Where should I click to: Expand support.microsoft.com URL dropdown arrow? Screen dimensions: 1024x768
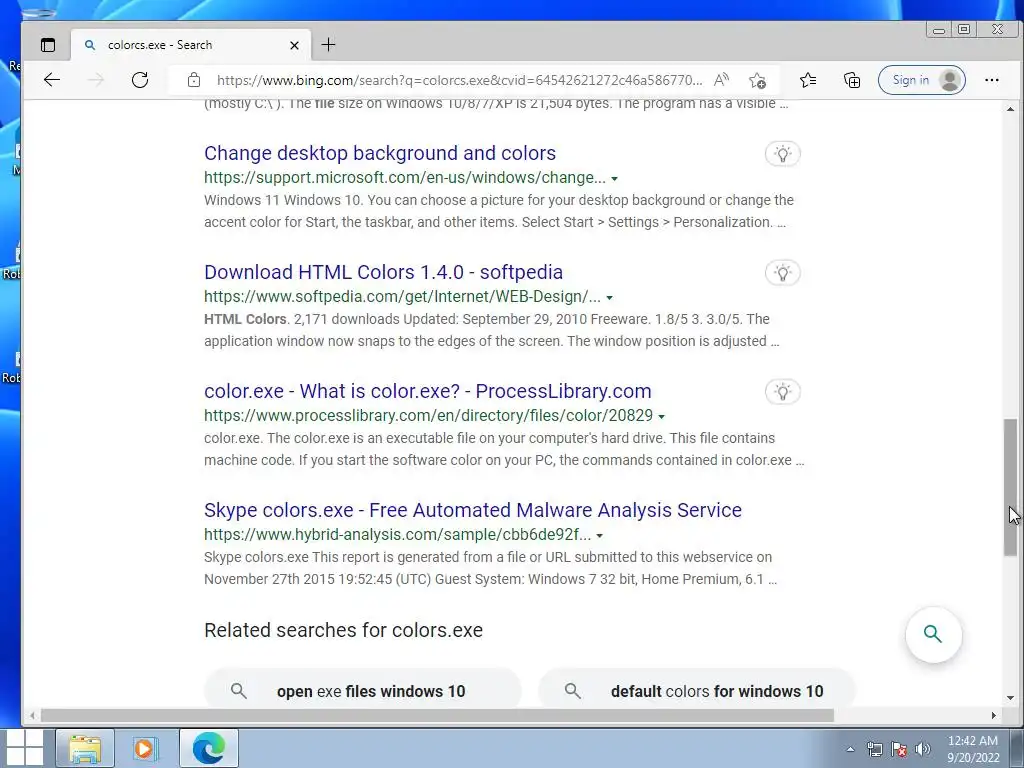(x=614, y=178)
